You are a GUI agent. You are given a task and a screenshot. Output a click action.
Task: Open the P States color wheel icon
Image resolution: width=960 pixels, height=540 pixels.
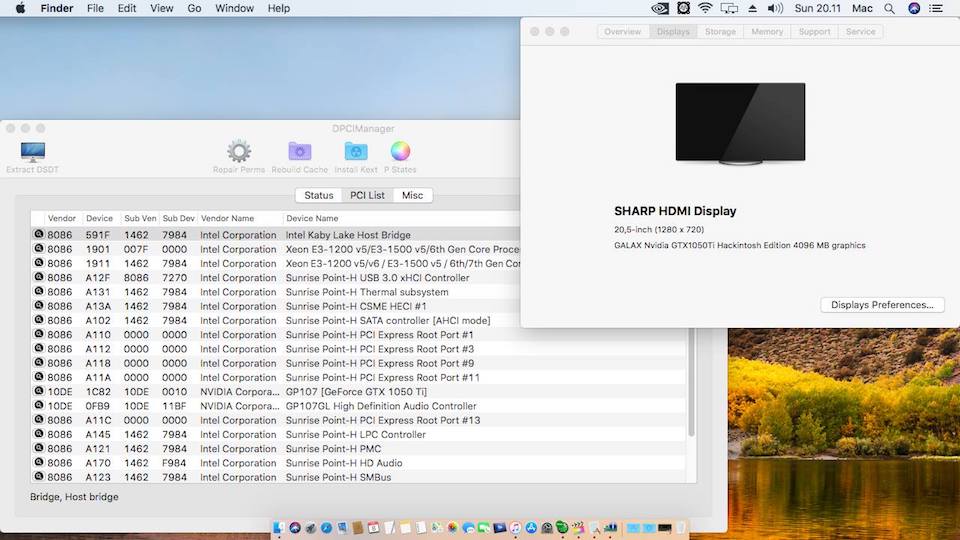click(x=400, y=151)
